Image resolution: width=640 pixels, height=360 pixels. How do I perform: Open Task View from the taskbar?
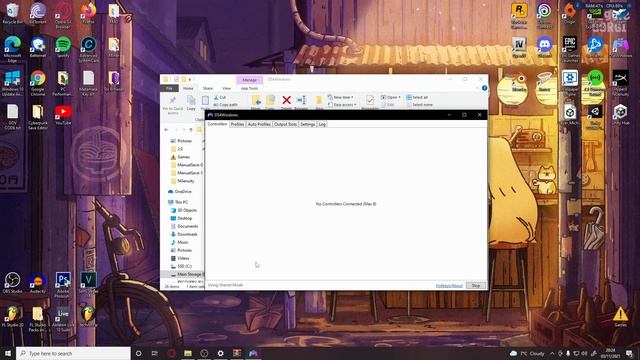155,353
